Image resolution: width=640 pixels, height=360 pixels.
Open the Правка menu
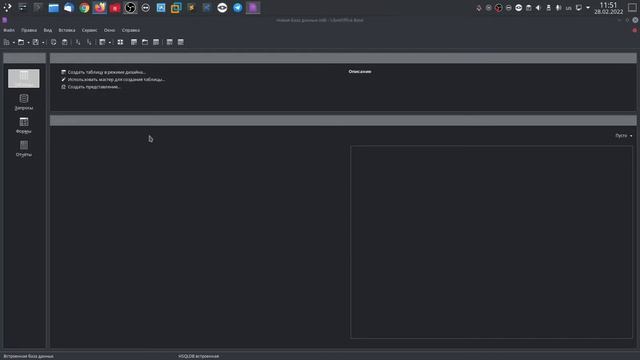tap(29, 30)
